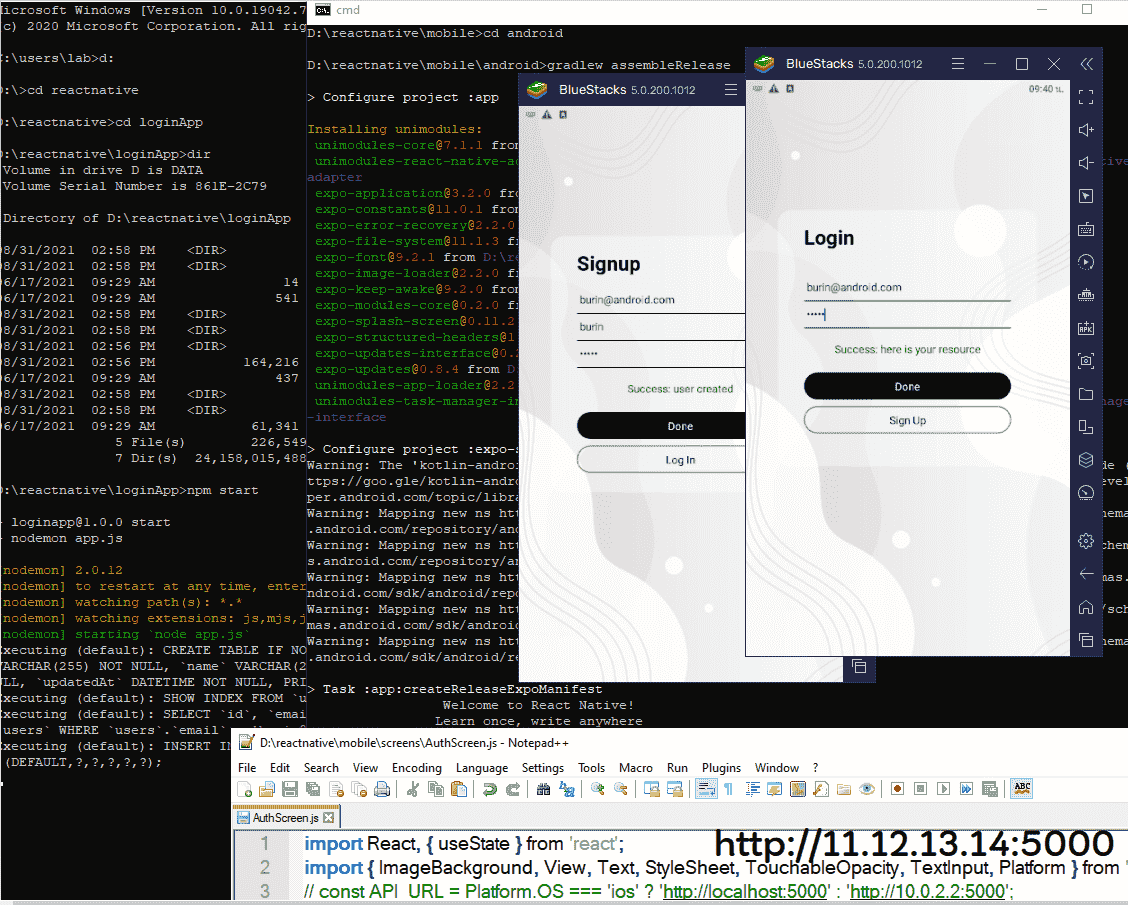Toggle word wrap in Notepad++ toolbar
The width and height of the screenshot is (1128, 905).
(706, 789)
